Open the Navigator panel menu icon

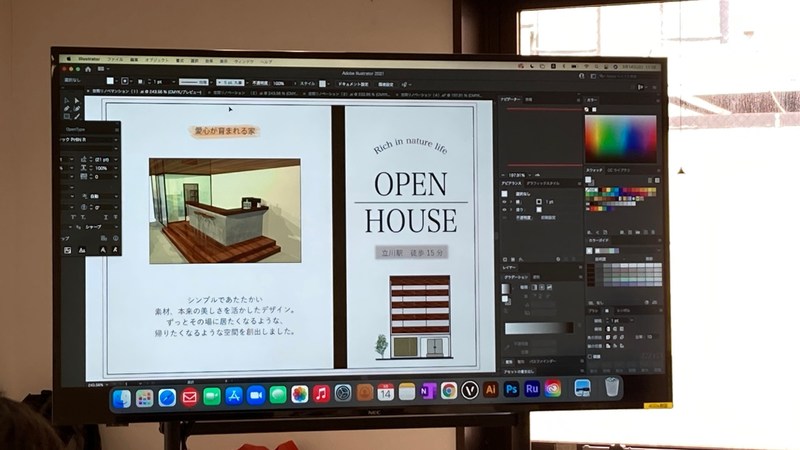point(579,99)
